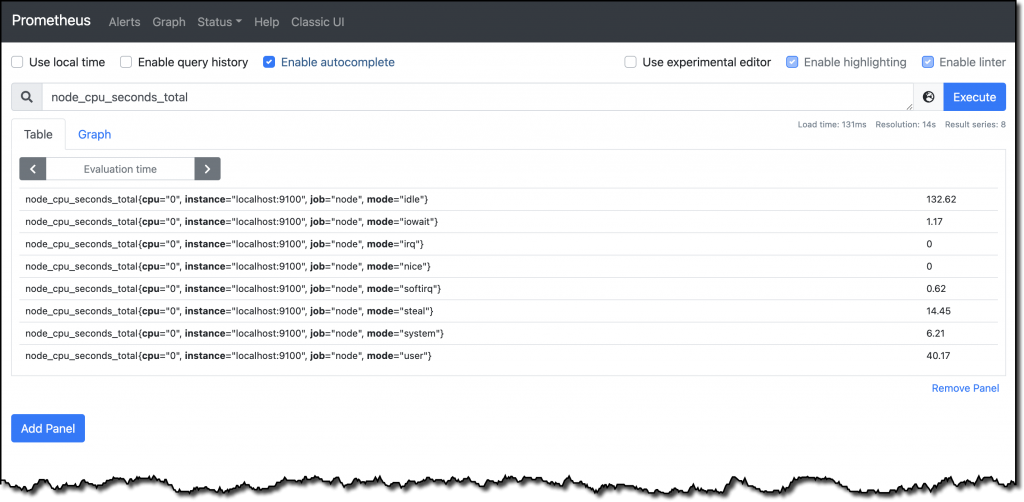Open the Status dropdown menu
1024x502 pixels.
click(x=219, y=22)
